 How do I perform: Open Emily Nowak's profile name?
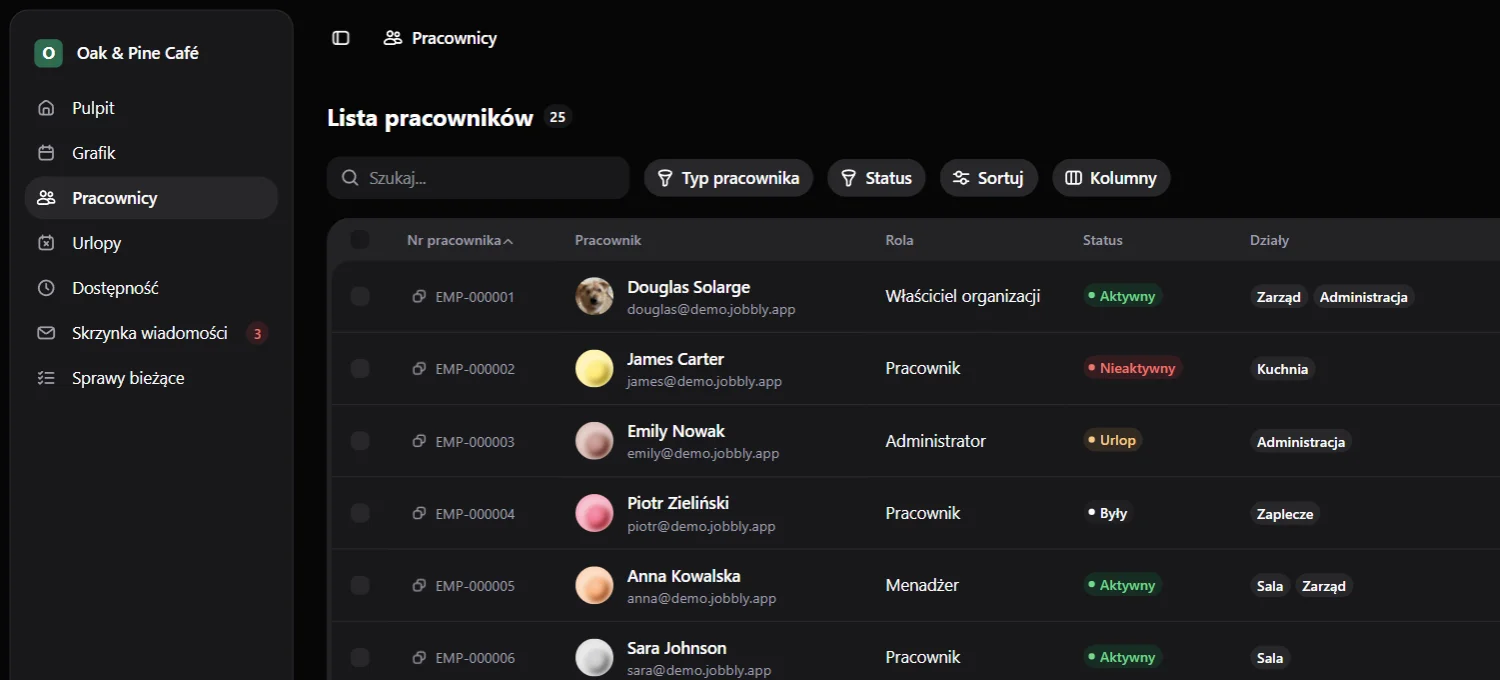676,431
